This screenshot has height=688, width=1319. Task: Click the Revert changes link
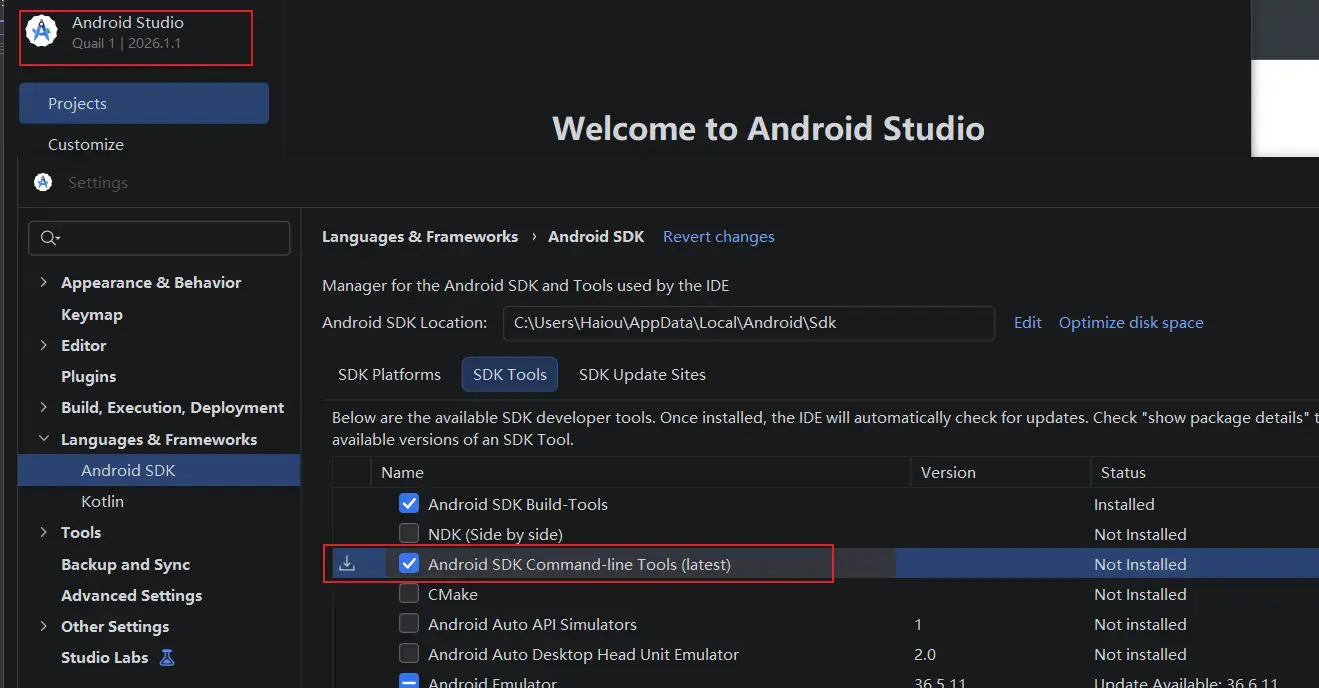[x=719, y=236]
